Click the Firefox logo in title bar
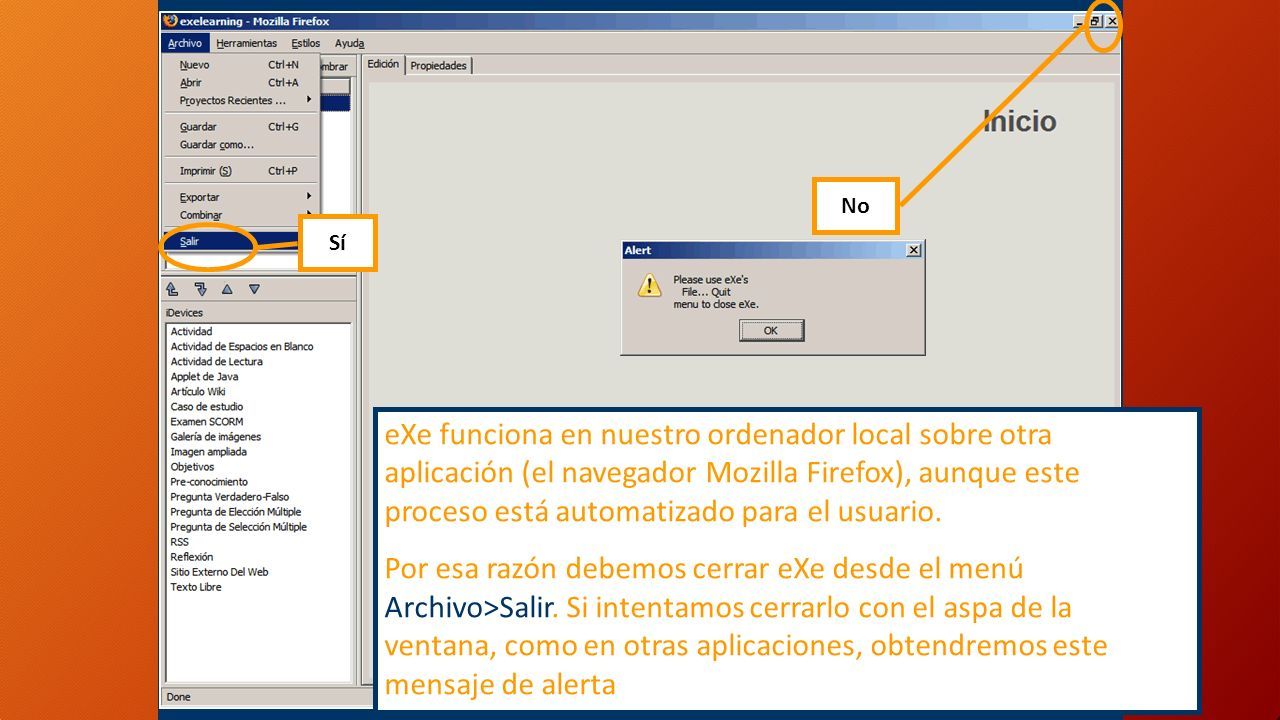1280x720 pixels. (170, 21)
